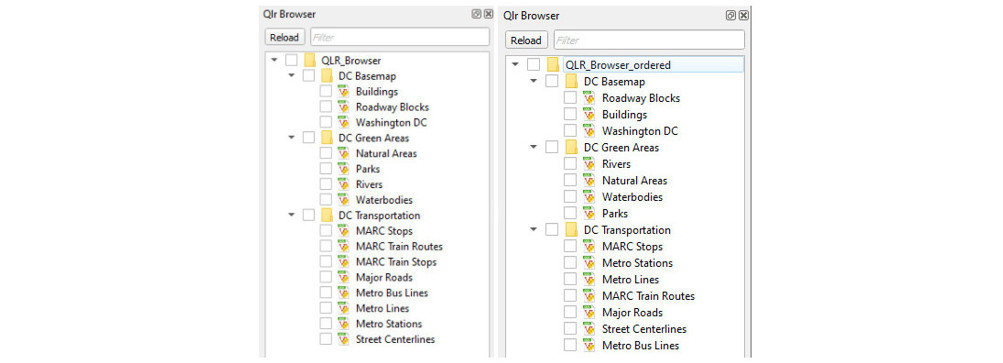Click the MARC Train Stops layer icon in the QLR_Browser tree
The width and height of the screenshot is (1003, 363).
point(344,262)
